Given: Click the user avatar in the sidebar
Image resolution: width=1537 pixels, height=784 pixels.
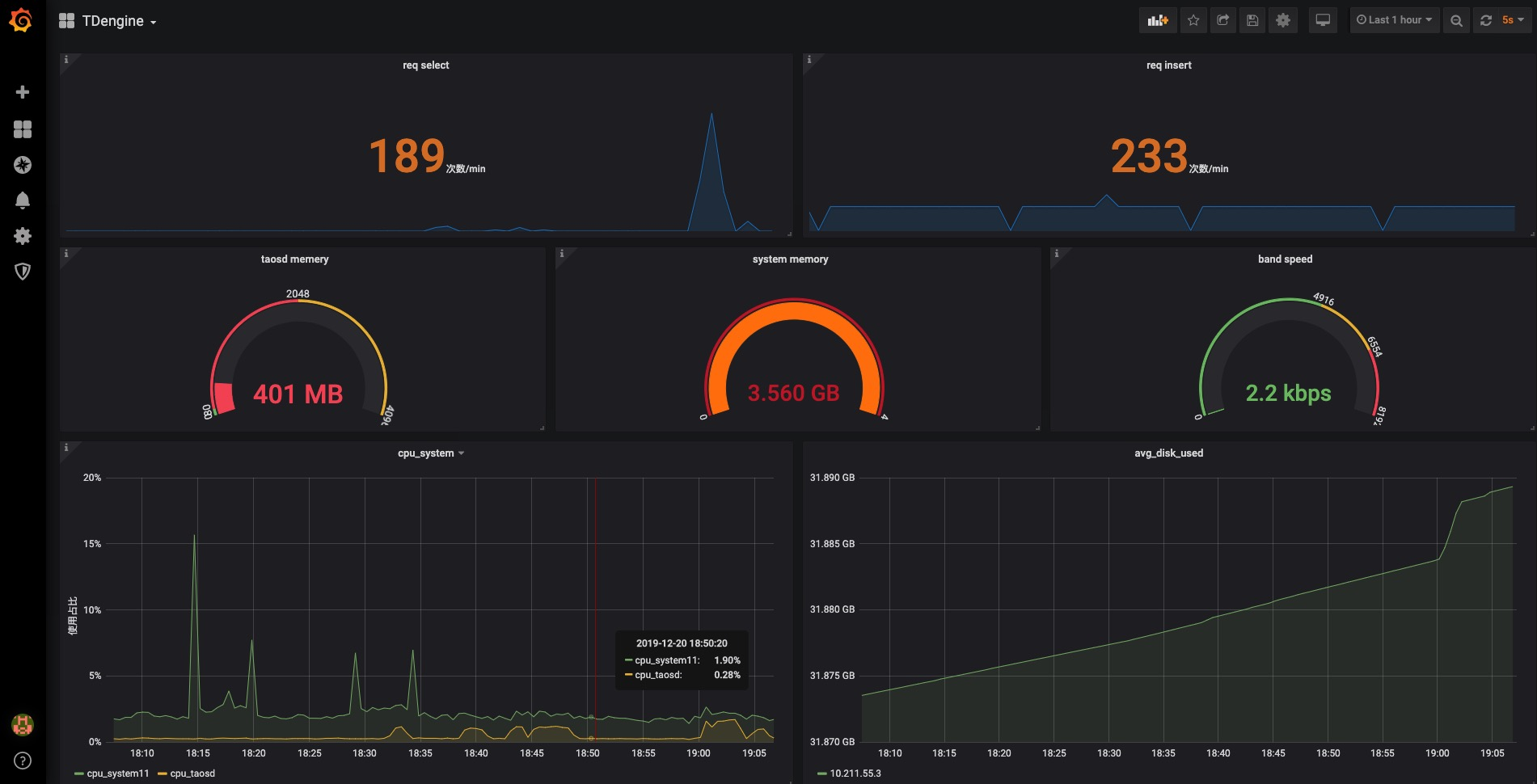Looking at the screenshot, I should (23, 724).
